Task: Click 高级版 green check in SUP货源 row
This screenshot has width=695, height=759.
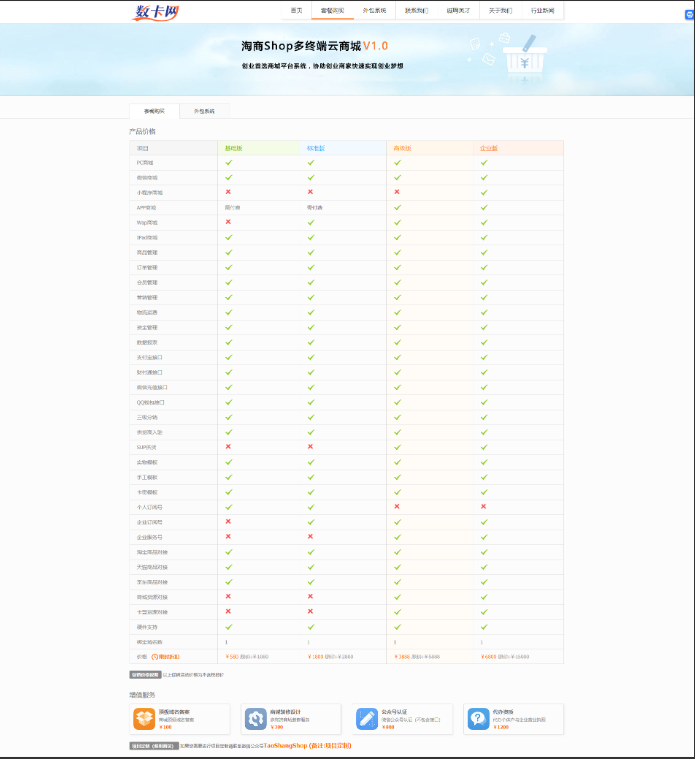Action: tap(397, 447)
